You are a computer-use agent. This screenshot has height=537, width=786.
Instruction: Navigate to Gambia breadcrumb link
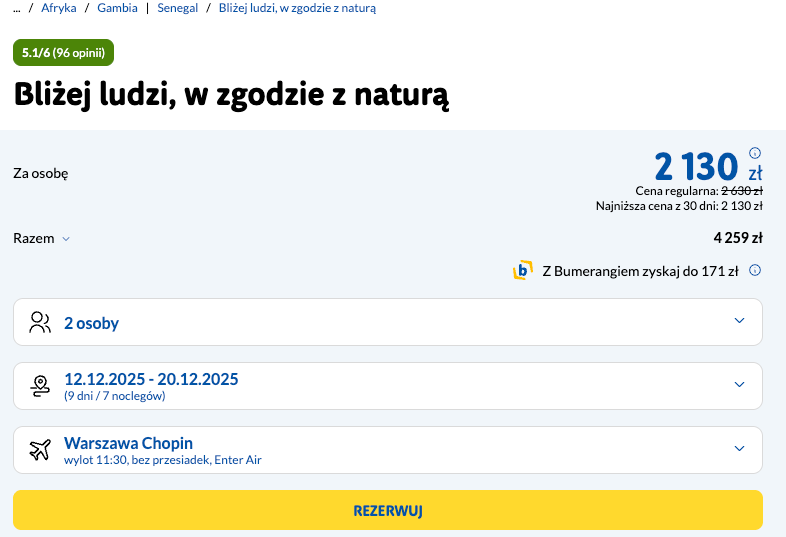[x=116, y=8]
